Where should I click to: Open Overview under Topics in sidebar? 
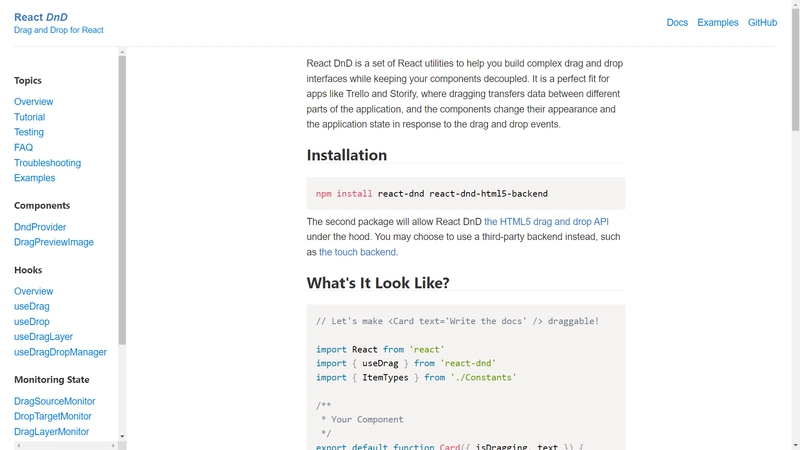click(x=34, y=102)
